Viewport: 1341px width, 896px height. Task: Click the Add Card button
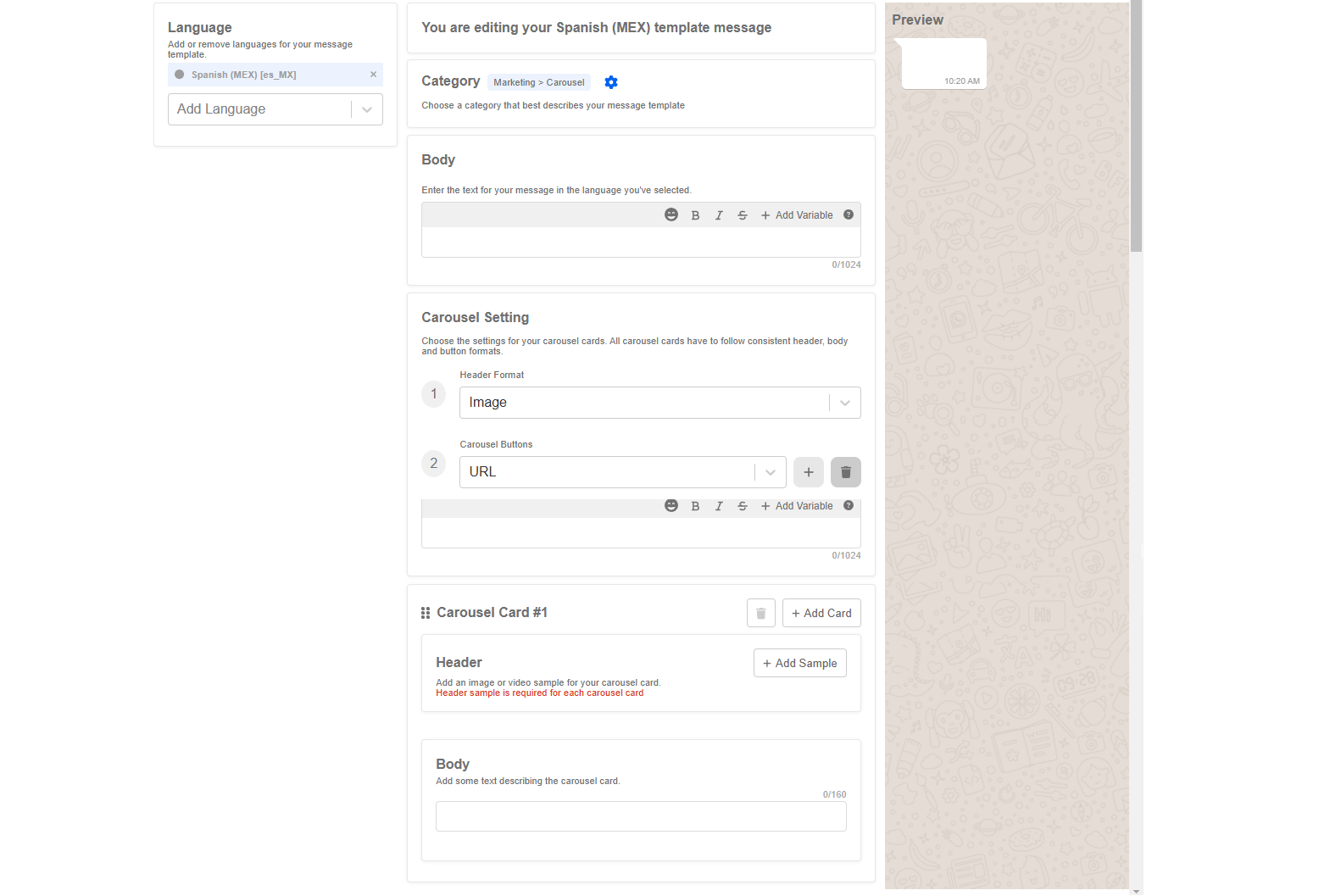[x=821, y=613]
